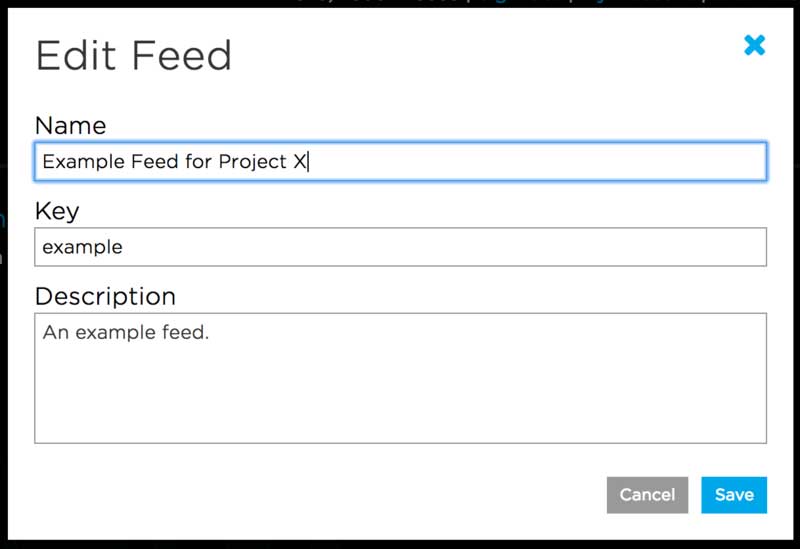The height and width of the screenshot is (549, 800).
Task: Click inside the Description text area
Action: 400,378
